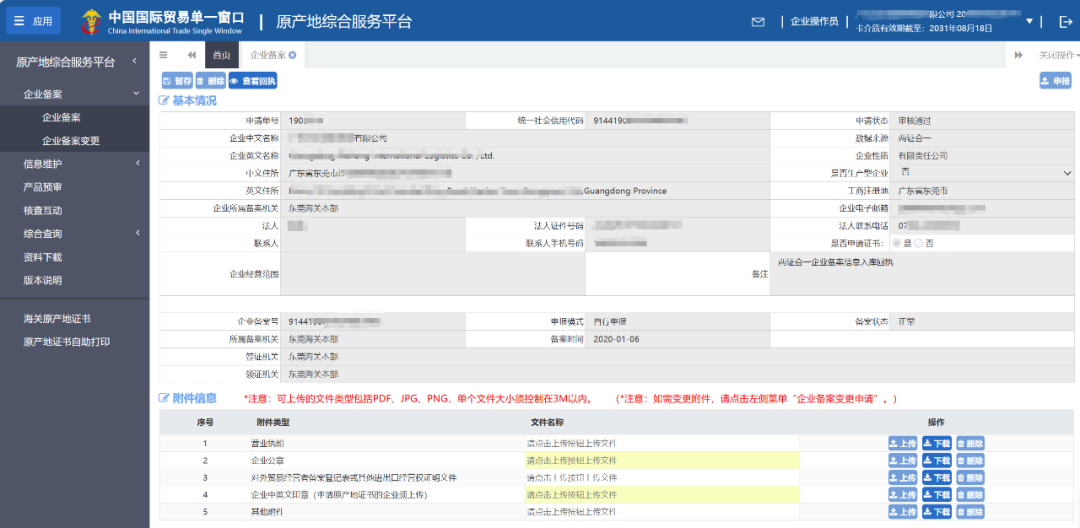Click the 企业公章 file name field
This screenshot has height=528, width=1080.
[661, 461]
